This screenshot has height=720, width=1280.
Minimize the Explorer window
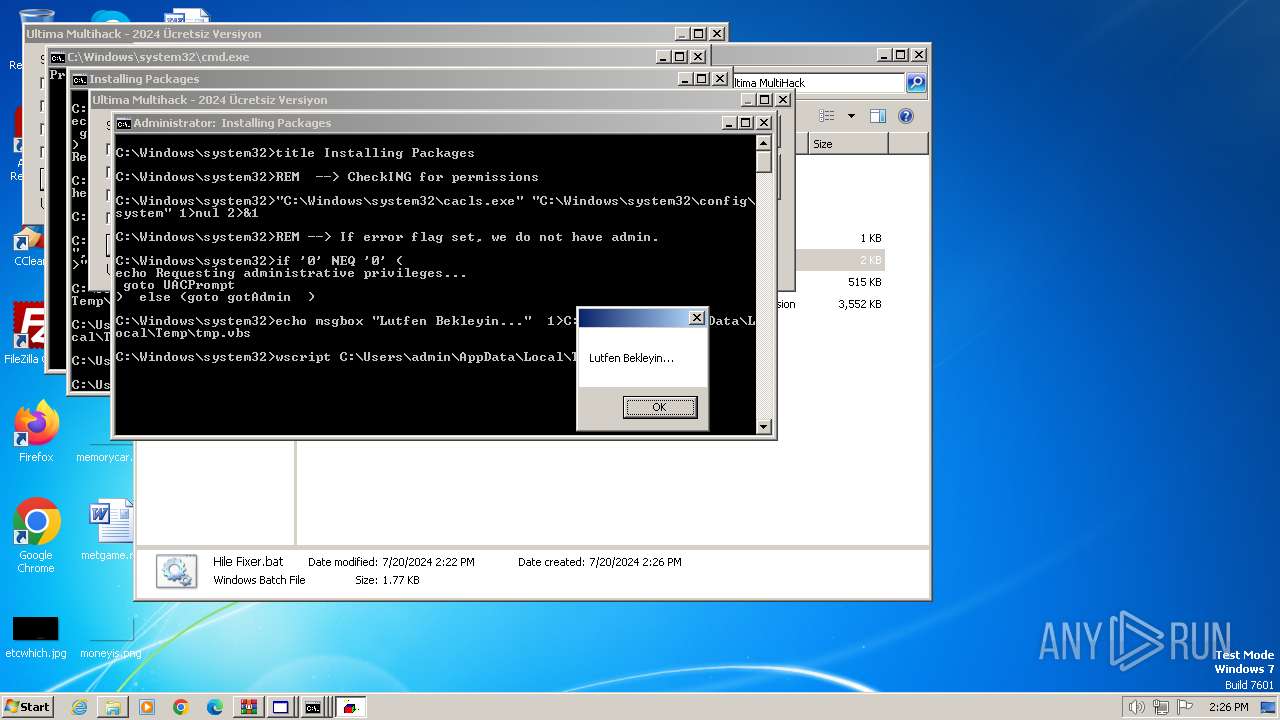pos(884,55)
